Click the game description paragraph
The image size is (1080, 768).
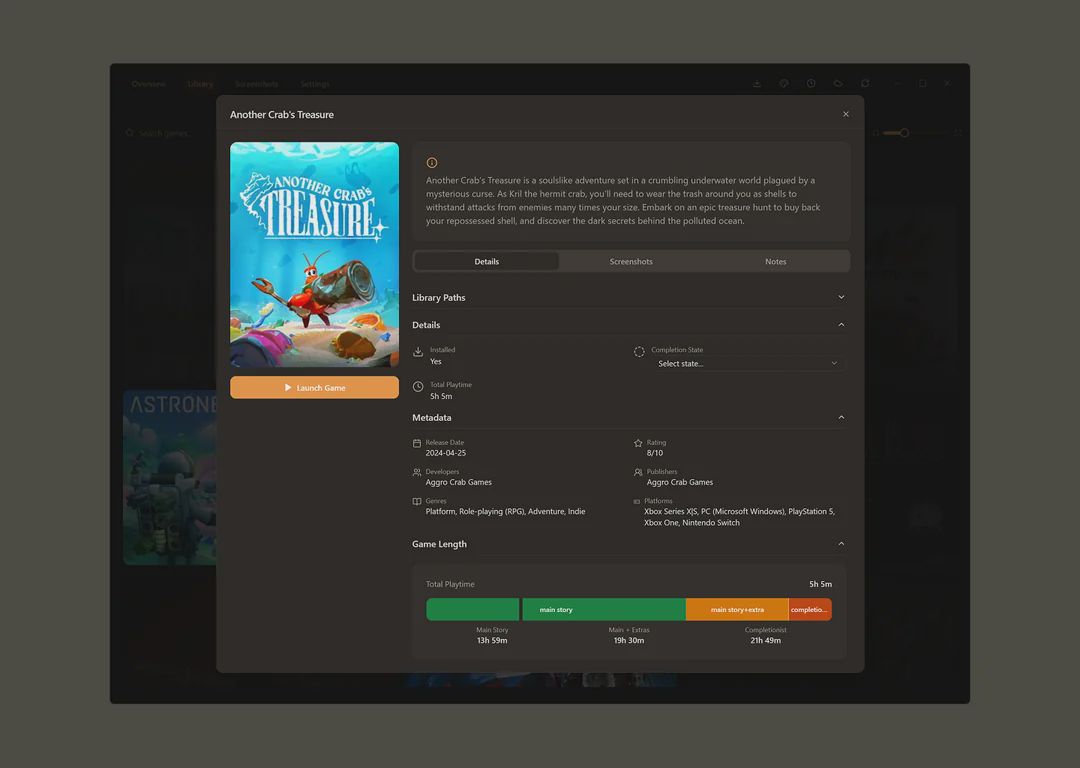tap(623, 200)
